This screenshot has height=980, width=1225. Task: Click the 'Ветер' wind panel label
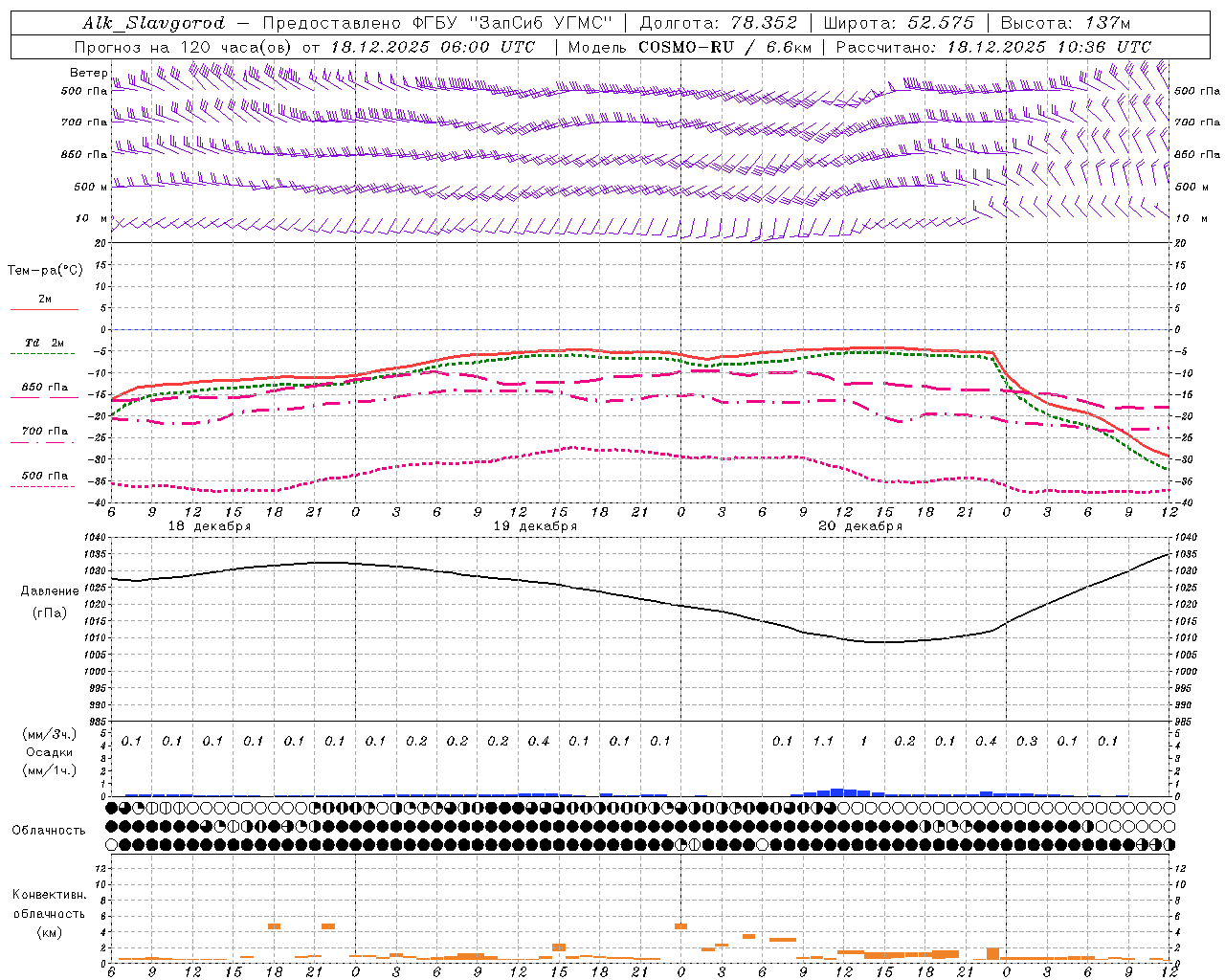click(88, 73)
